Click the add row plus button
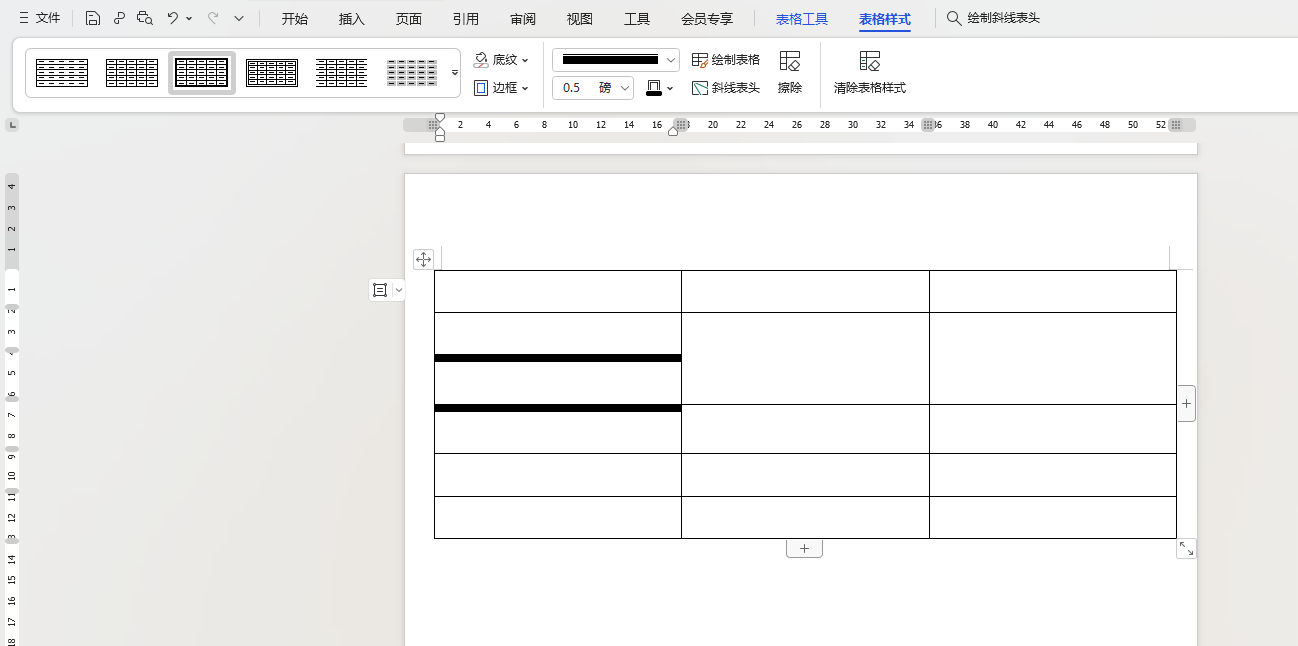This screenshot has height=646, width=1298. pos(804,548)
